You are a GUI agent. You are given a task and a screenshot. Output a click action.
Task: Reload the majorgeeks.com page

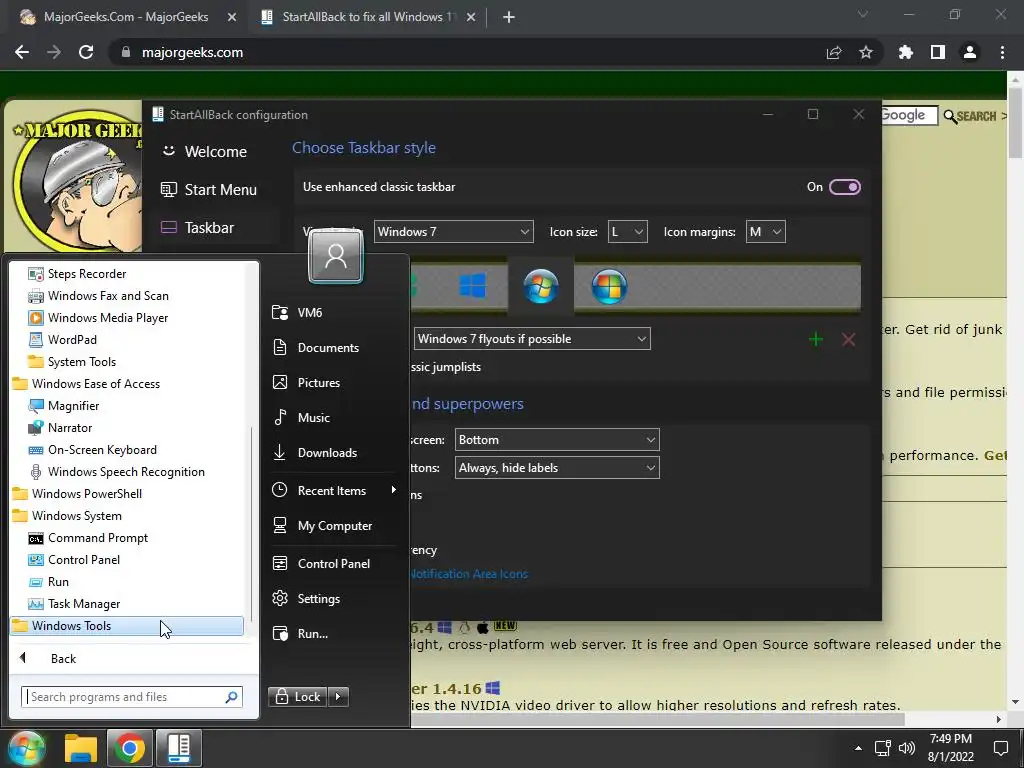point(86,52)
